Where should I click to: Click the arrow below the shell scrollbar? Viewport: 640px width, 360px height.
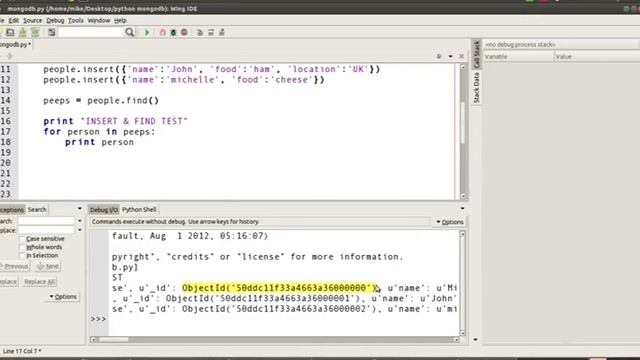click(x=475, y=340)
